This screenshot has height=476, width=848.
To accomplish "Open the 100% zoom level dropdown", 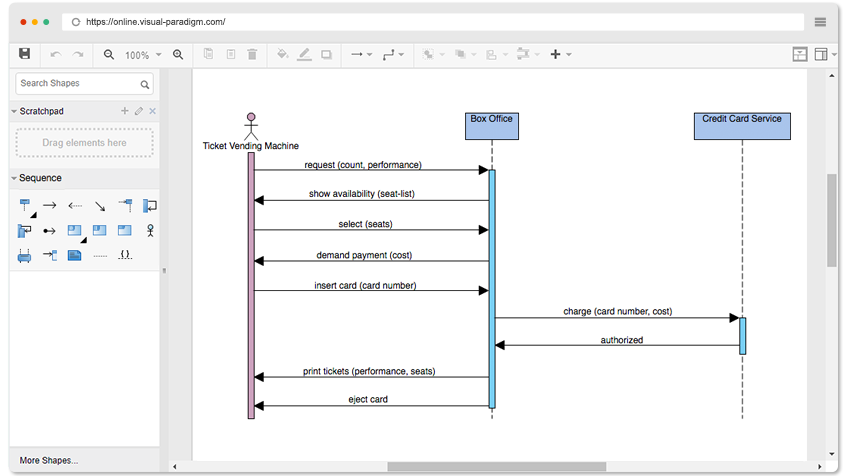I will pyautogui.click(x=143, y=55).
